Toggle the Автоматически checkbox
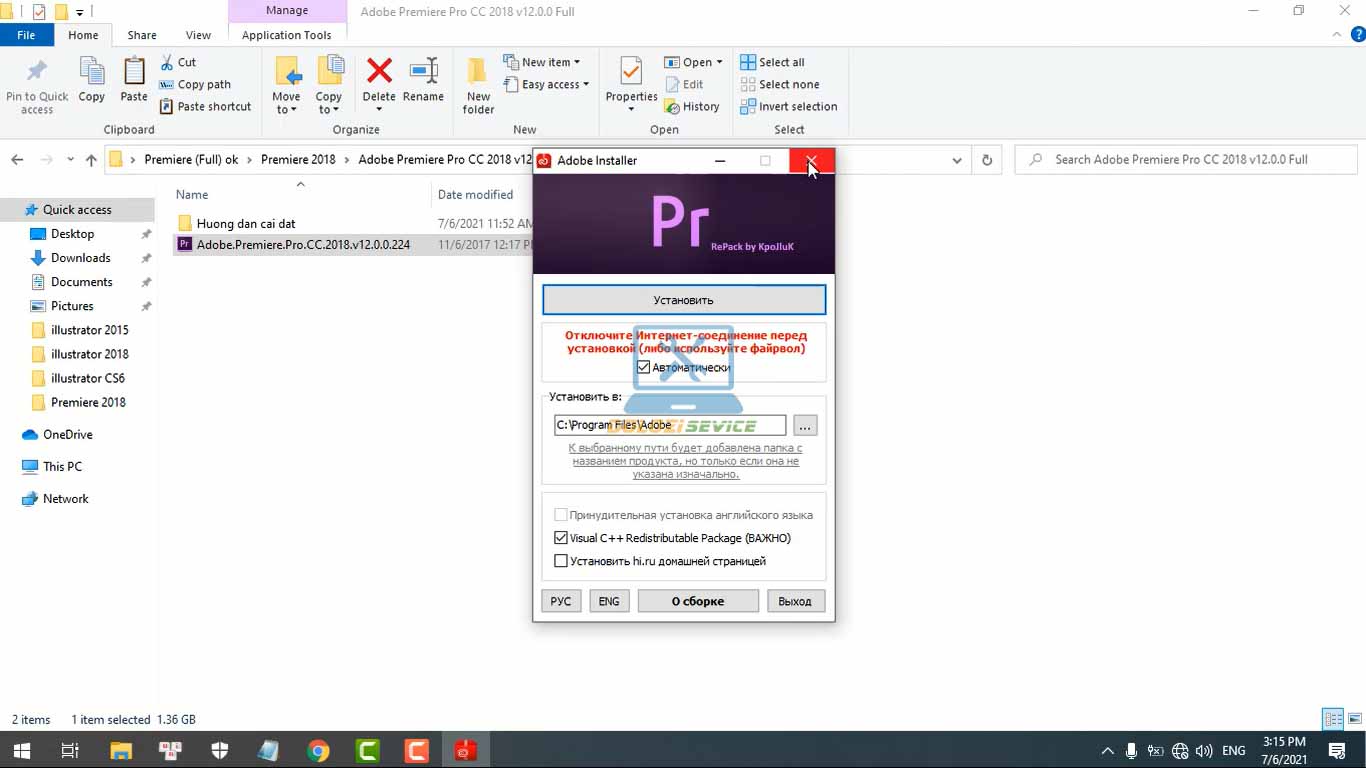 point(644,368)
